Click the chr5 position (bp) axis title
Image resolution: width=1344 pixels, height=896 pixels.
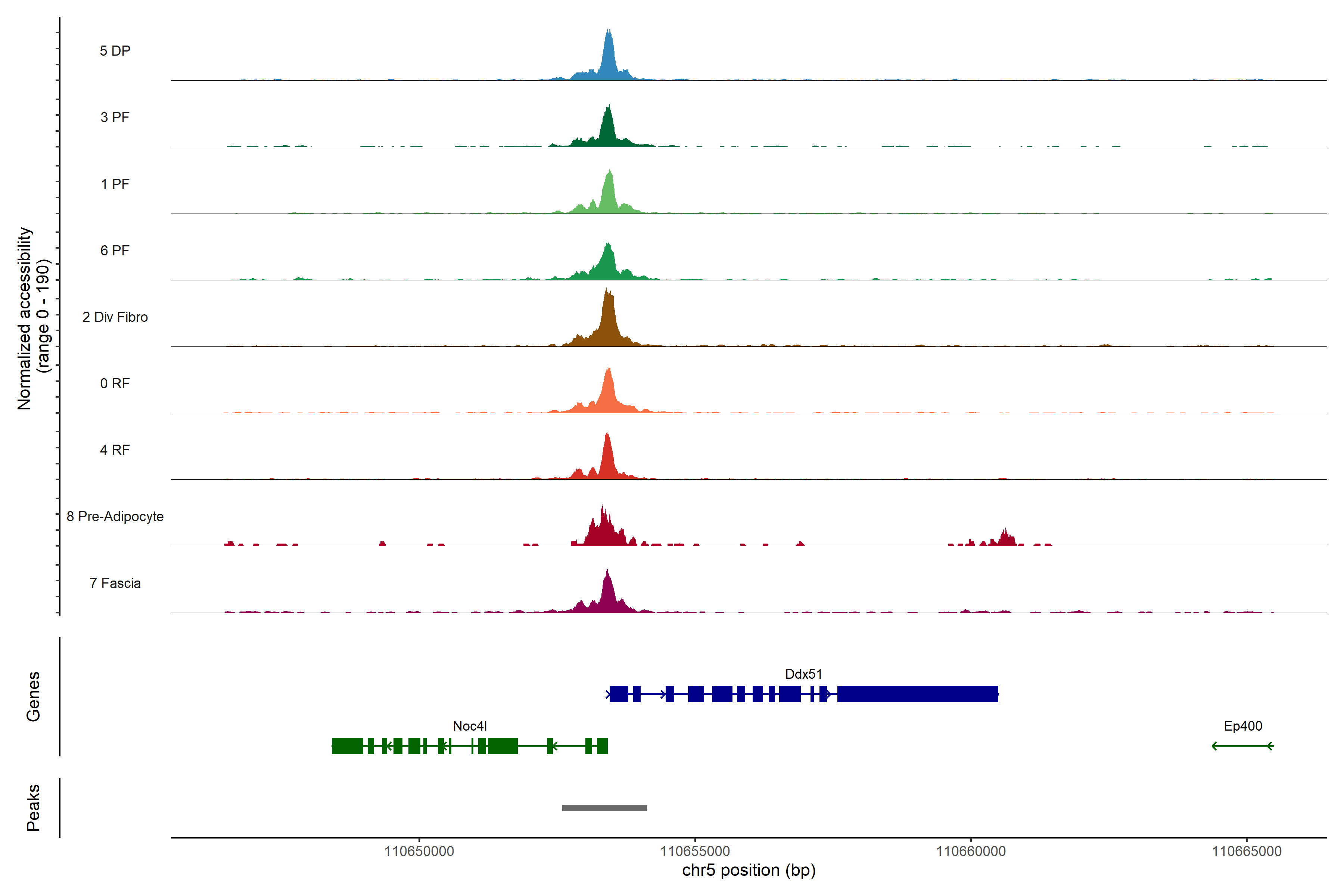coord(749,870)
